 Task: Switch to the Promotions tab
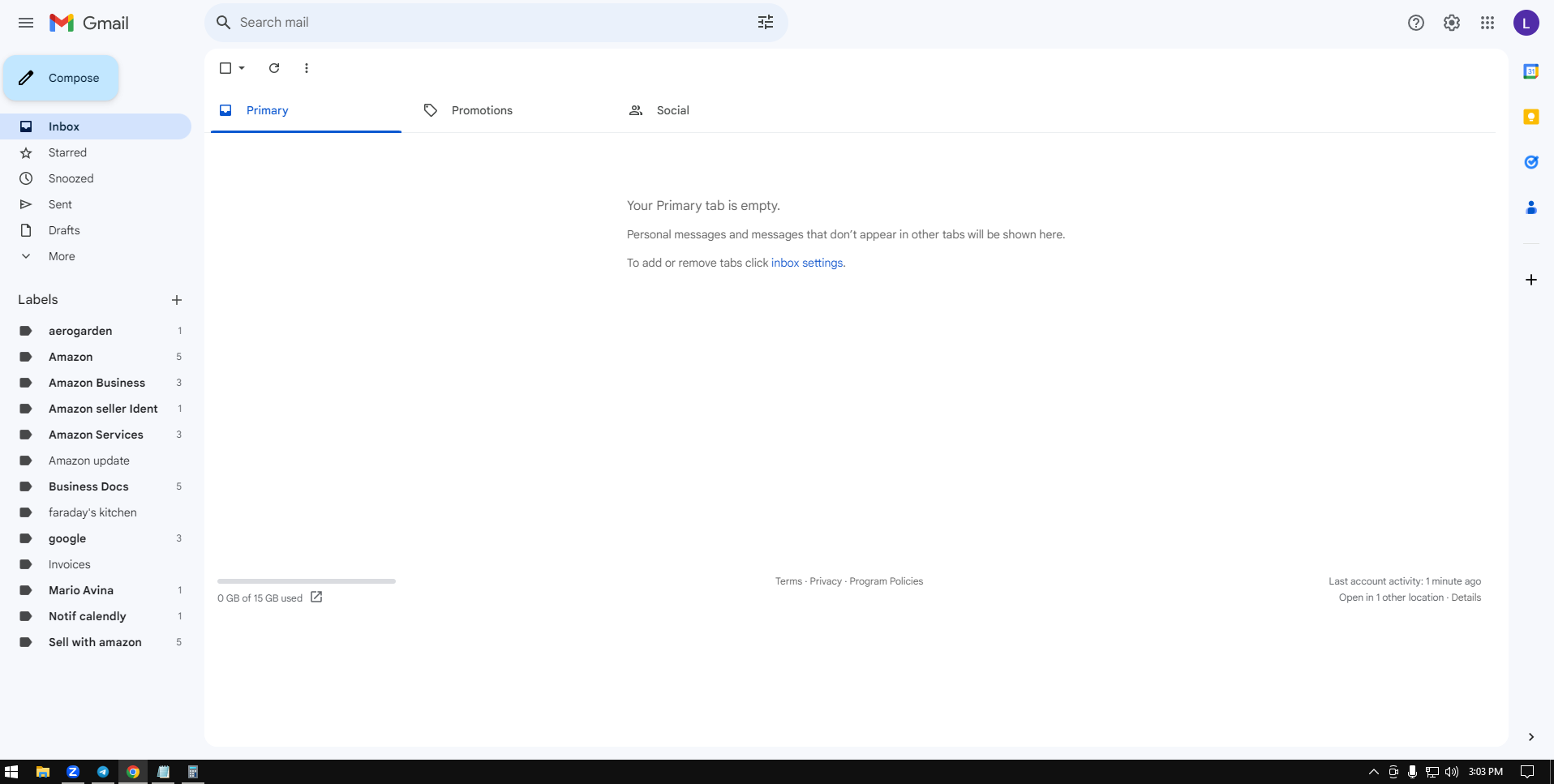coord(511,110)
